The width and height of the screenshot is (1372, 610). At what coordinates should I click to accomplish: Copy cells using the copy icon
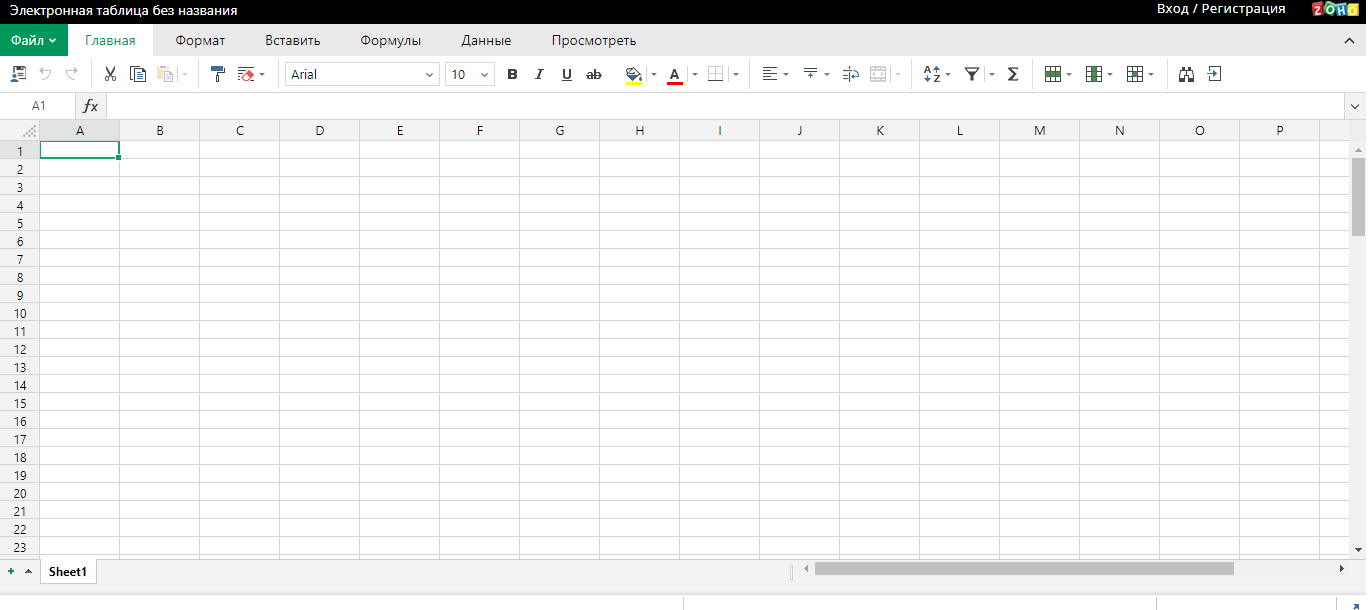tap(138, 74)
